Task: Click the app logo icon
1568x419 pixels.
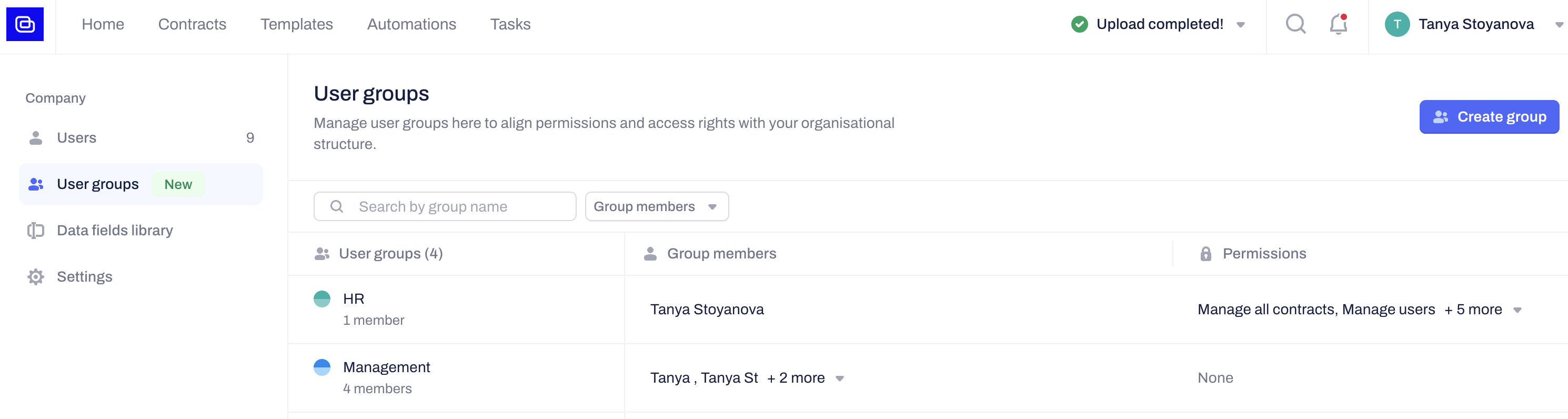Action: pyautogui.click(x=25, y=24)
